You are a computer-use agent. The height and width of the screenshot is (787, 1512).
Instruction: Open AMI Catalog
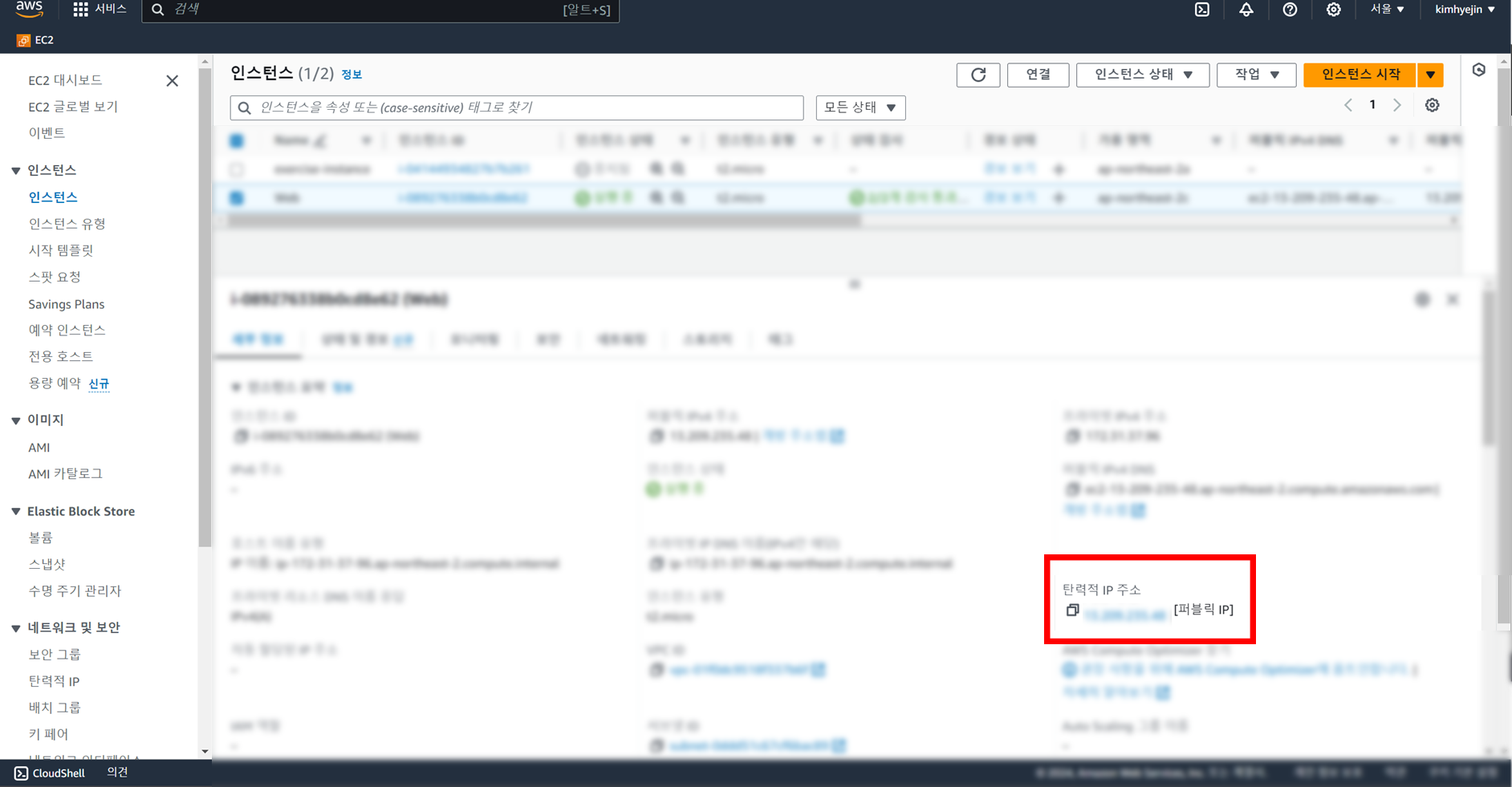click(x=65, y=474)
